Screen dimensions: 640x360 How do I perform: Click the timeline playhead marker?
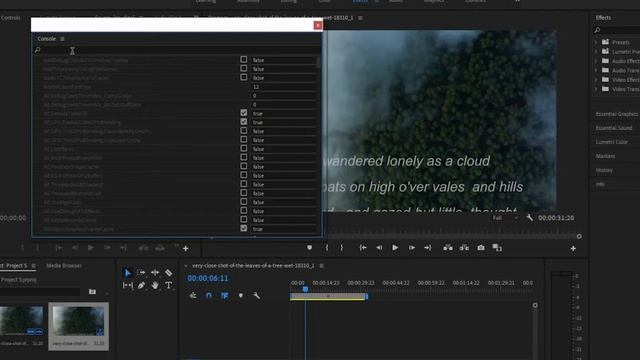pyautogui.click(x=305, y=289)
